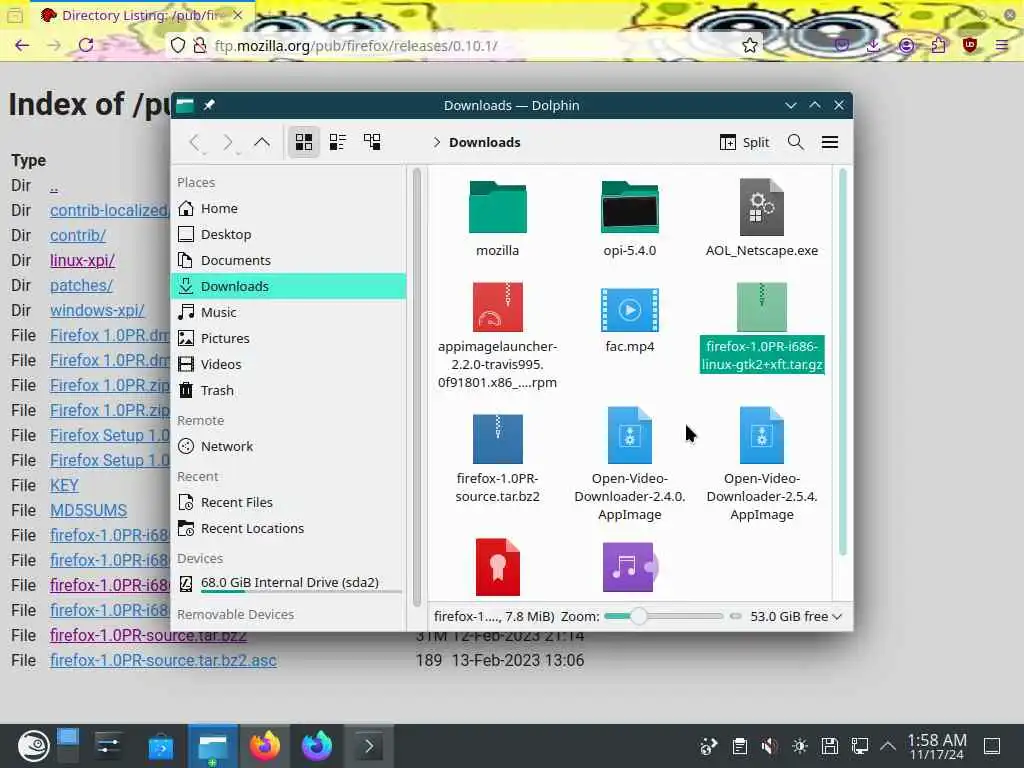Select AOL_Netscape.exe file icon
Screen dimensions: 1024x768
pos(761,208)
